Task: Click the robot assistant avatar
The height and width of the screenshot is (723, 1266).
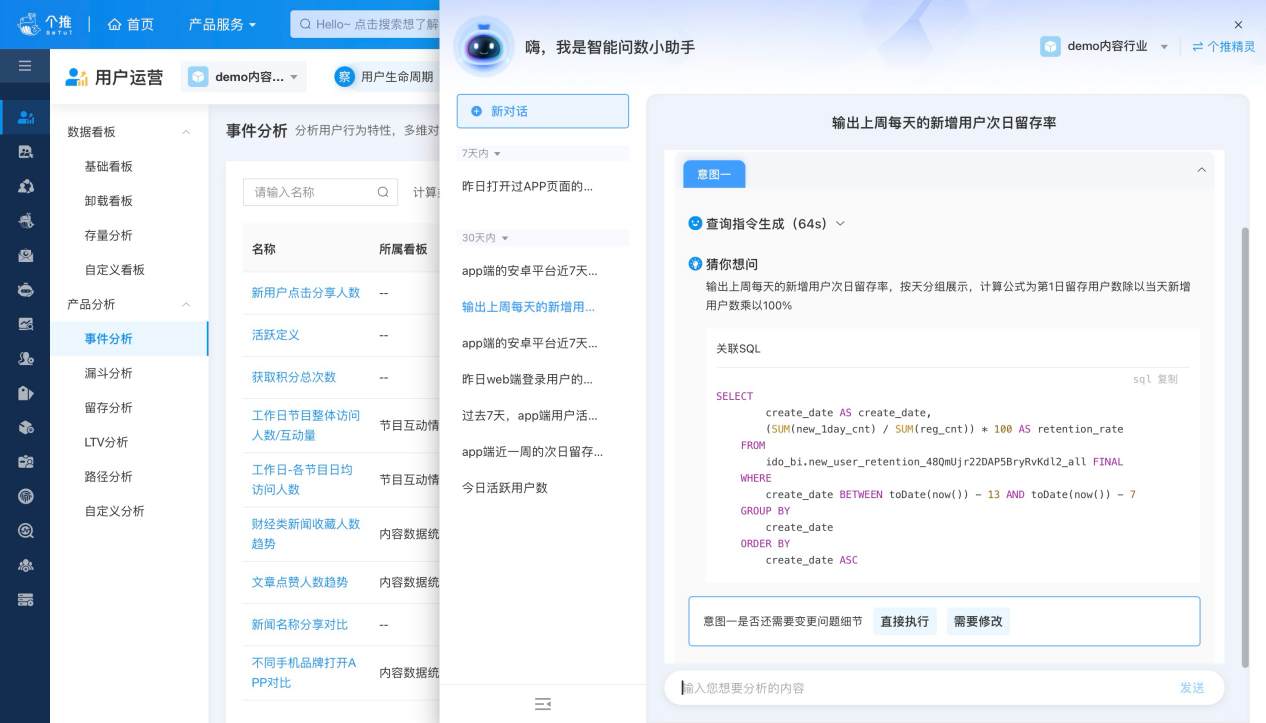Action: (x=484, y=47)
